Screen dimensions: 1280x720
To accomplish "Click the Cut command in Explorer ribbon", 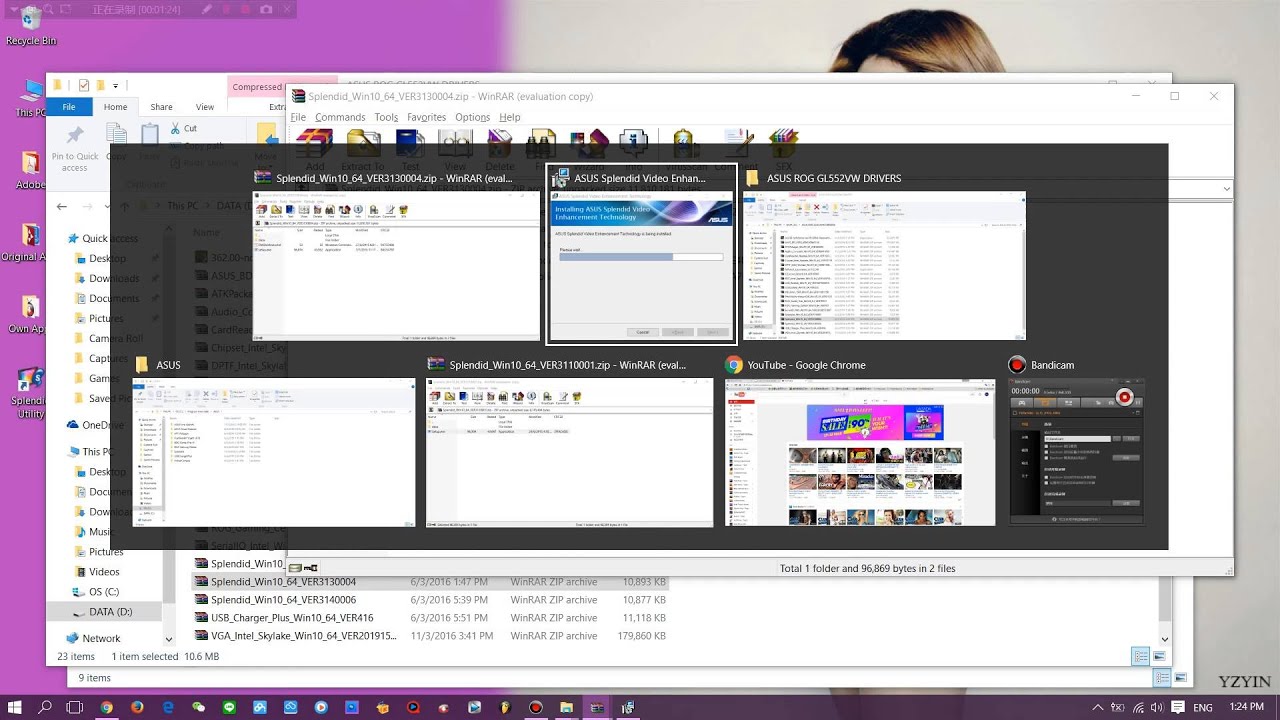I will coord(183,128).
